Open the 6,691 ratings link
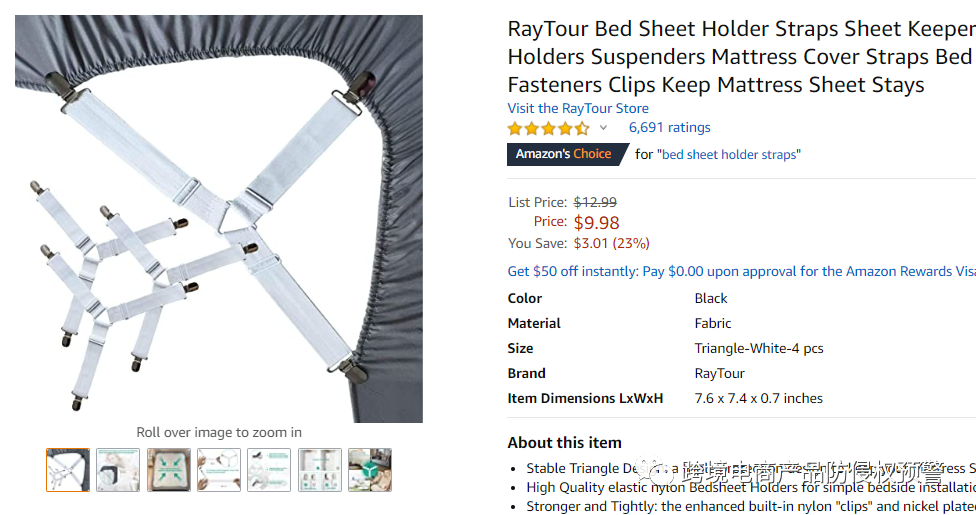 point(669,128)
